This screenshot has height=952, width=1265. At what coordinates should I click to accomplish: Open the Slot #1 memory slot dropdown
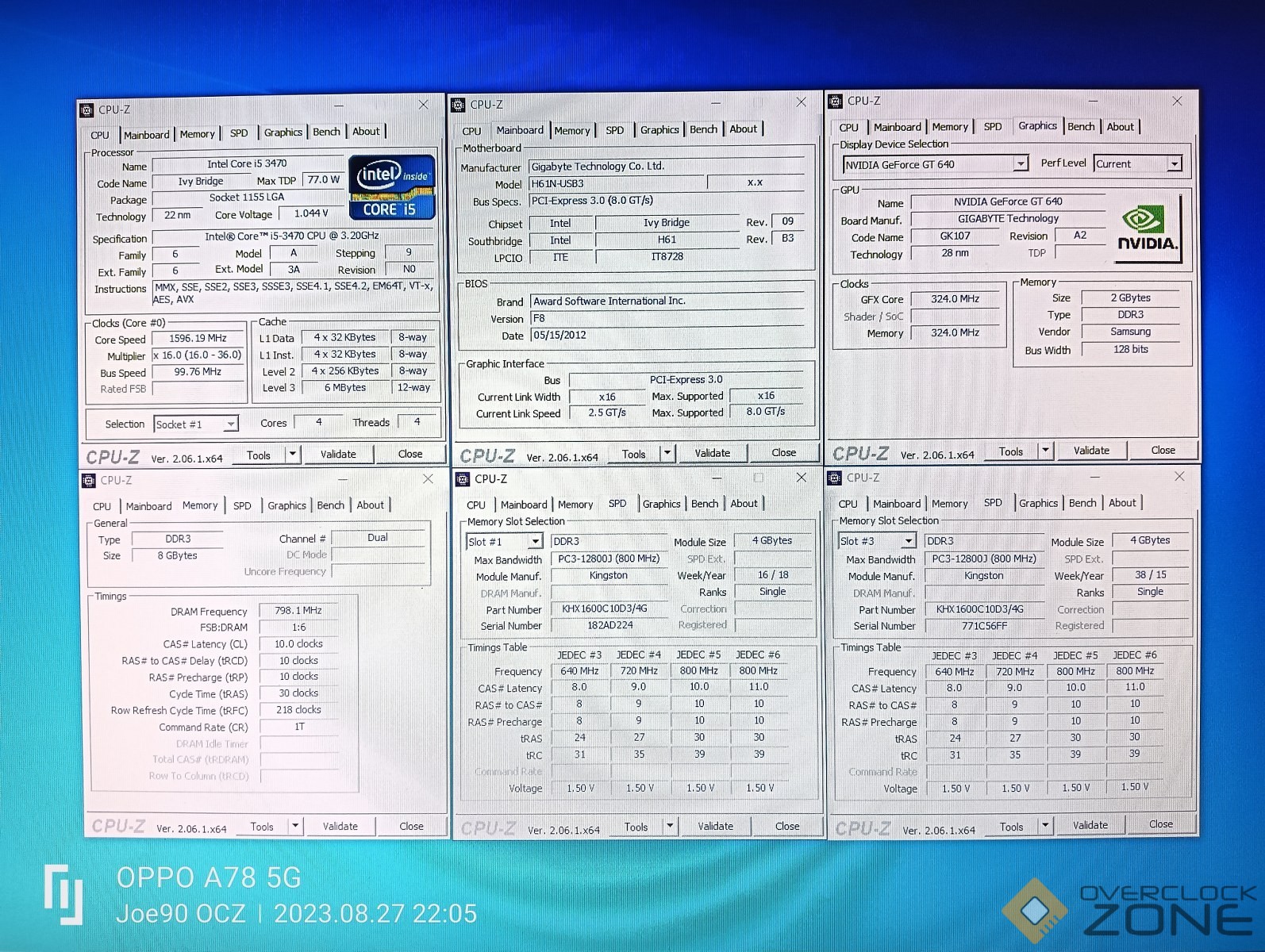coord(536,541)
